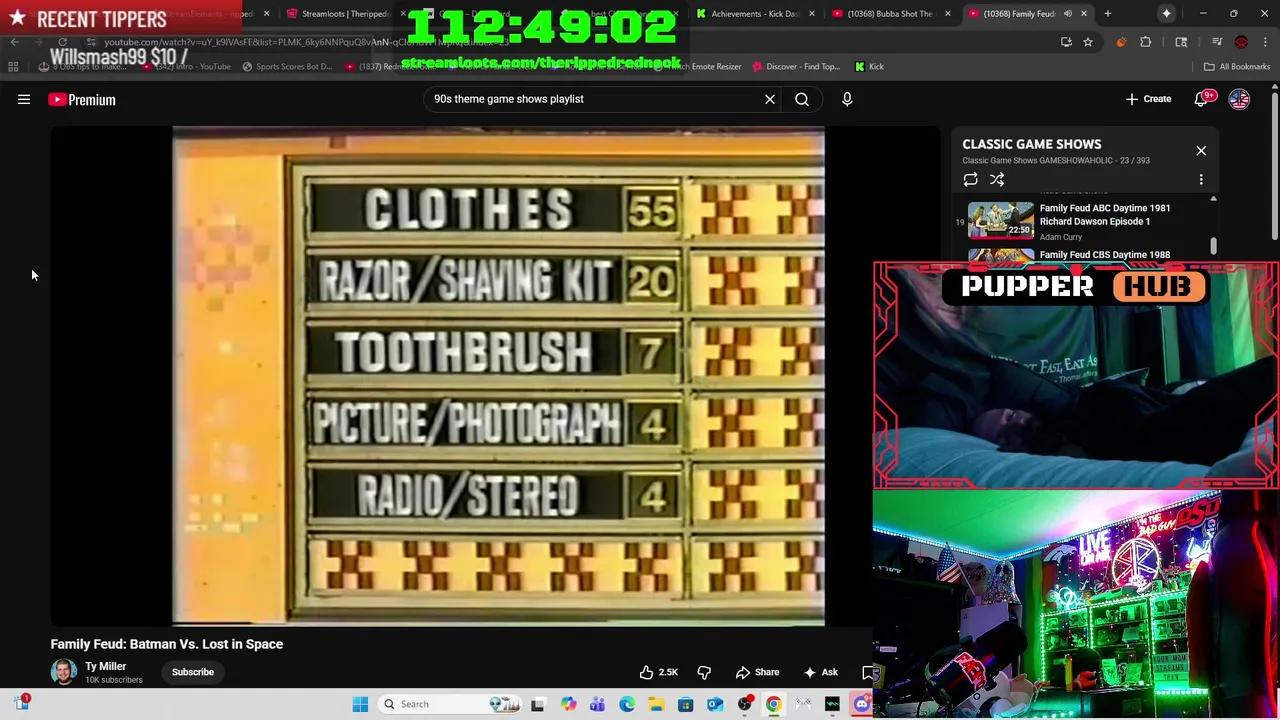
Task: Open Adam Curry channel name
Action: pyautogui.click(x=1061, y=237)
